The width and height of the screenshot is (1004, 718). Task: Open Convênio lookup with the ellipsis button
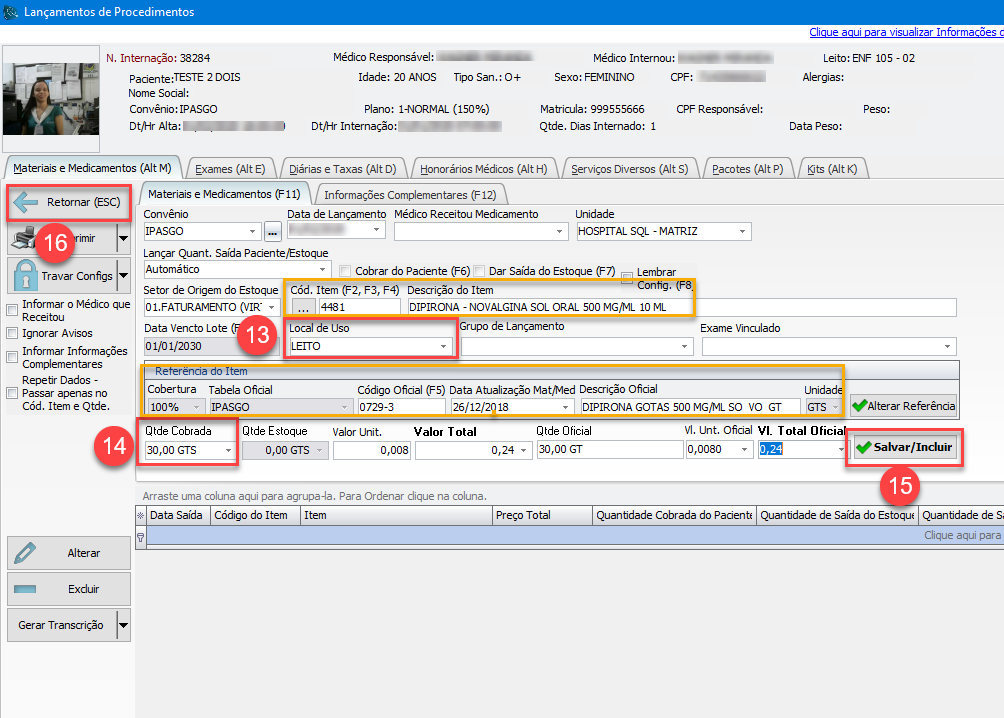(273, 232)
